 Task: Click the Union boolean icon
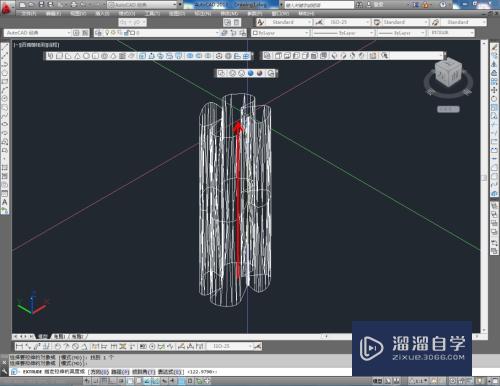pyautogui.click(x=190, y=56)
